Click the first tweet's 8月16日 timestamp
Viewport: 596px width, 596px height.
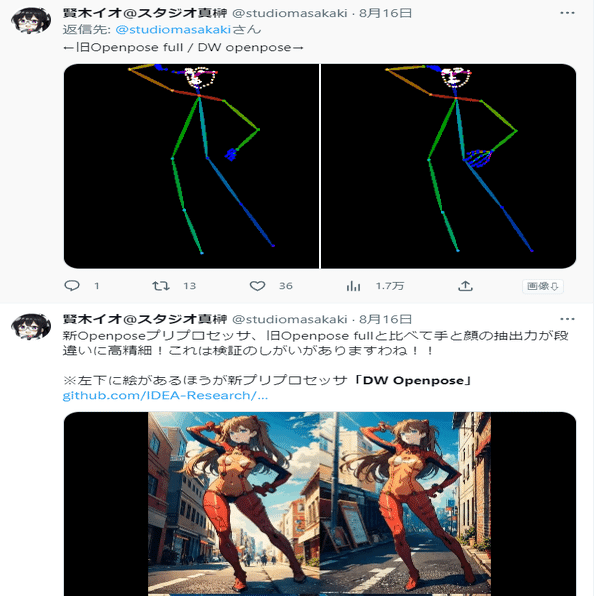(385, 13)
